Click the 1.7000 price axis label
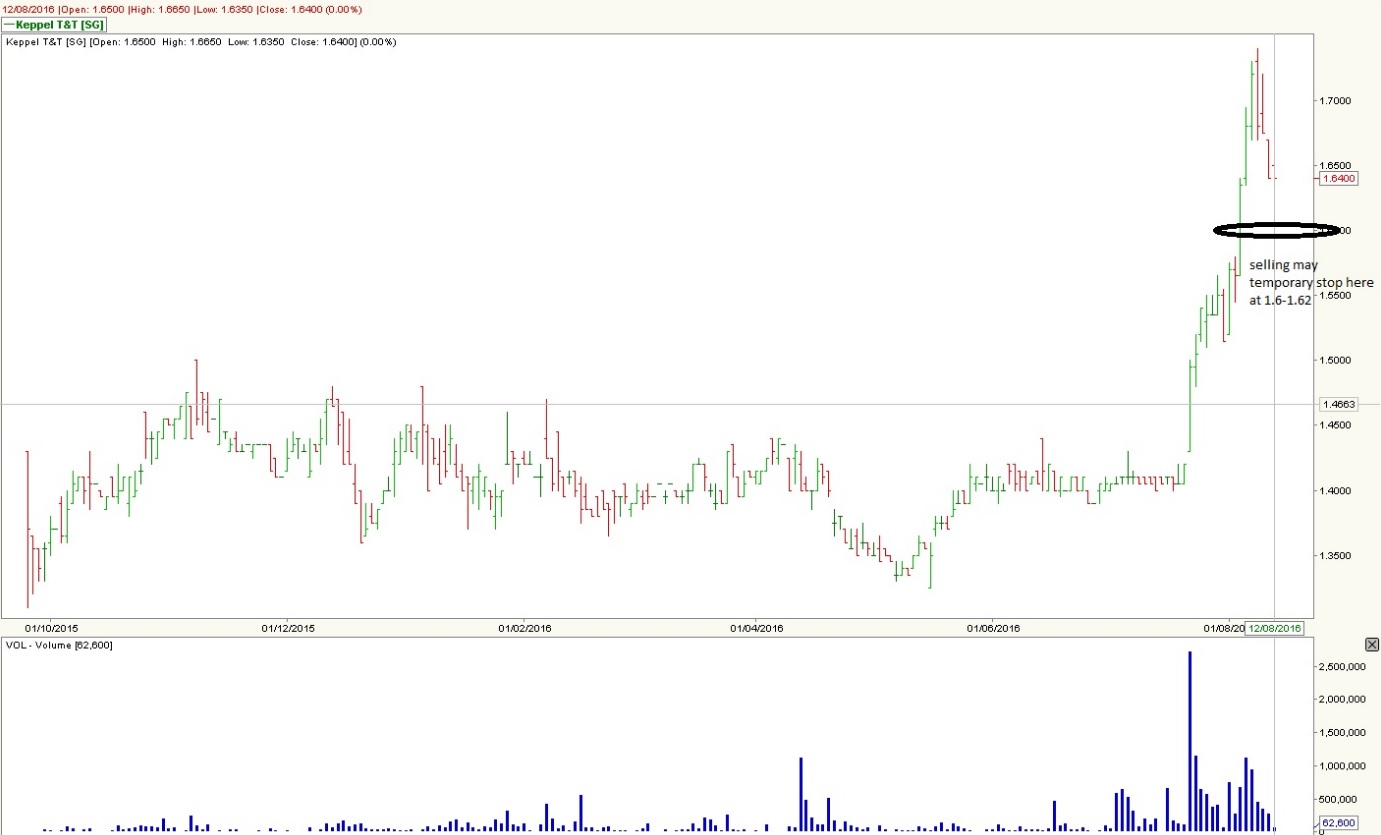The height and width of the screenshot is (835, 1381). pyautogui.click(x=1334, y=100)
